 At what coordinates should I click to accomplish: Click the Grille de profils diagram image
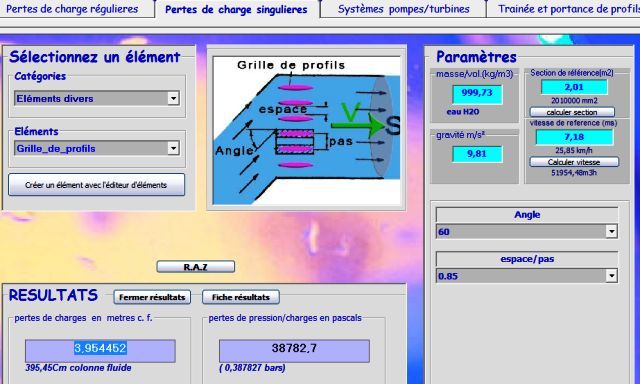(x=307, y=130)
